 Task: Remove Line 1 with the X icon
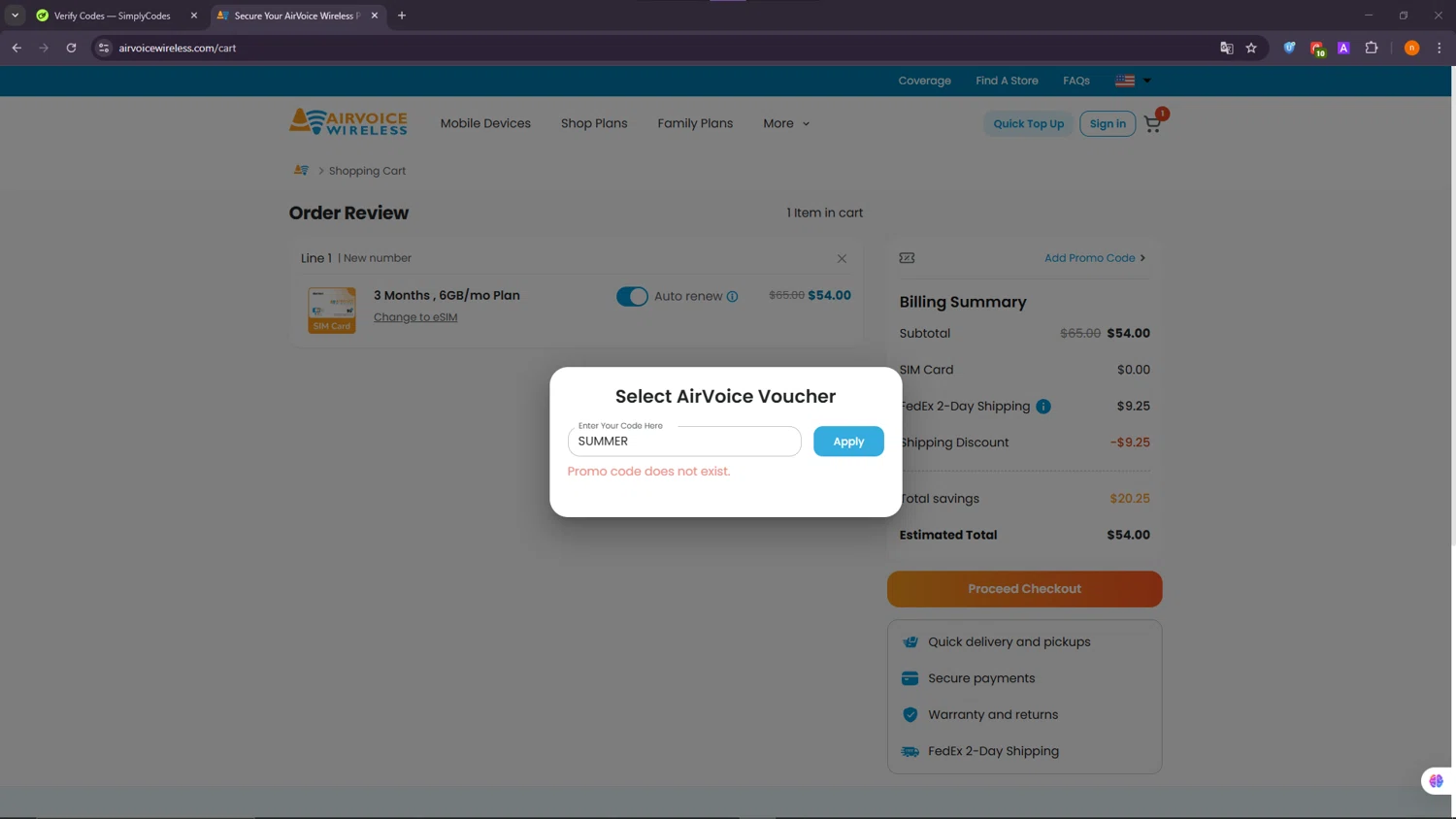[x=842, y=258]
